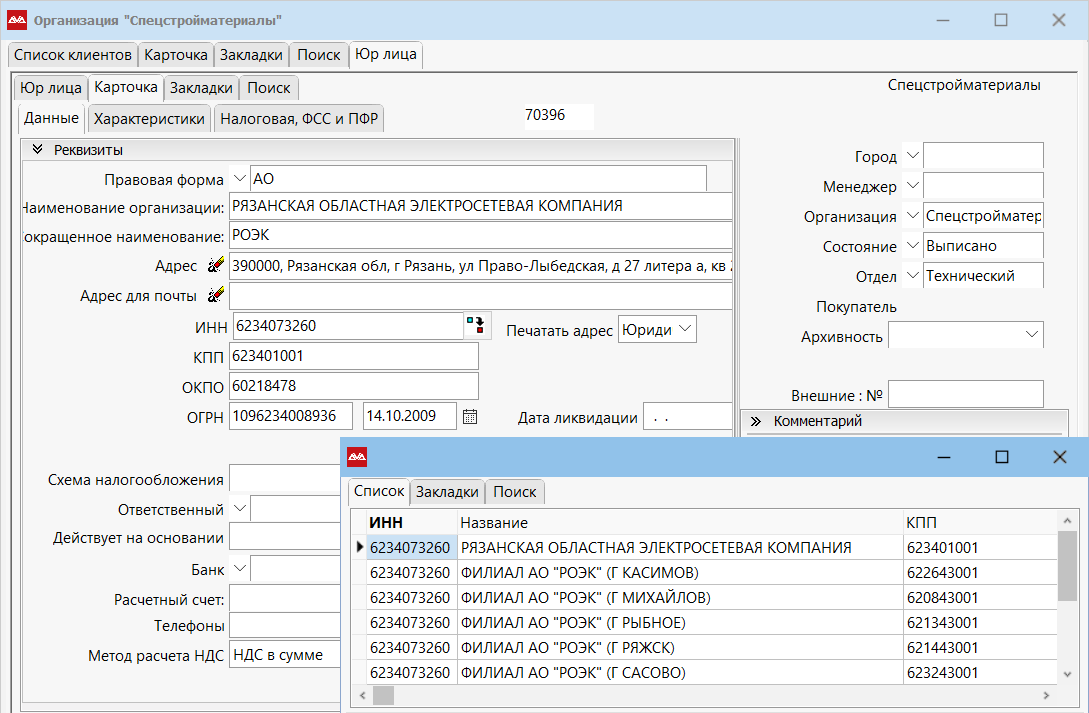
Task: Click the КПП input field
Action: [x=354, y=356]
